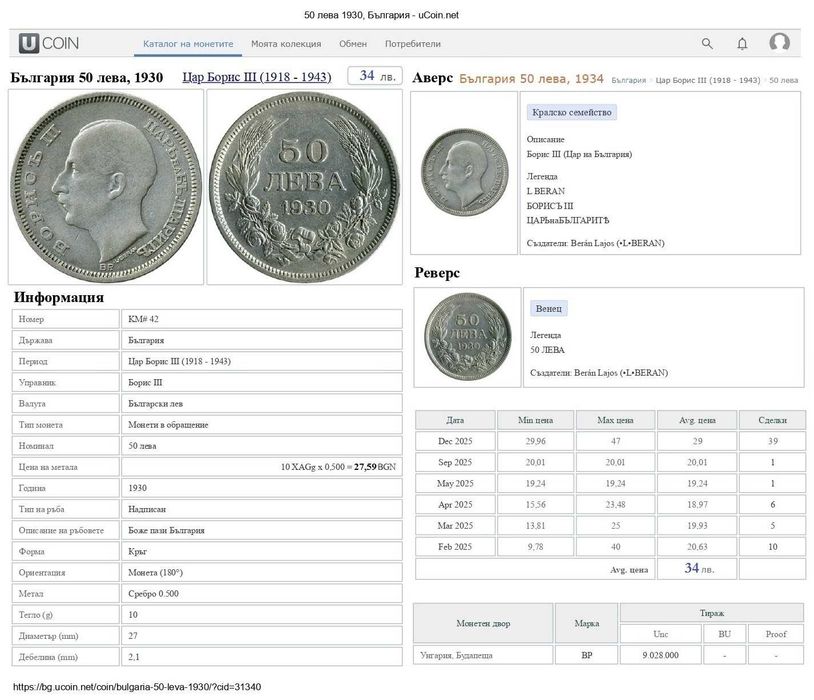
Task: Click the Създатели Berán Lajos text under Аверс
Action: pyautogui.click(x=595, y=243)
